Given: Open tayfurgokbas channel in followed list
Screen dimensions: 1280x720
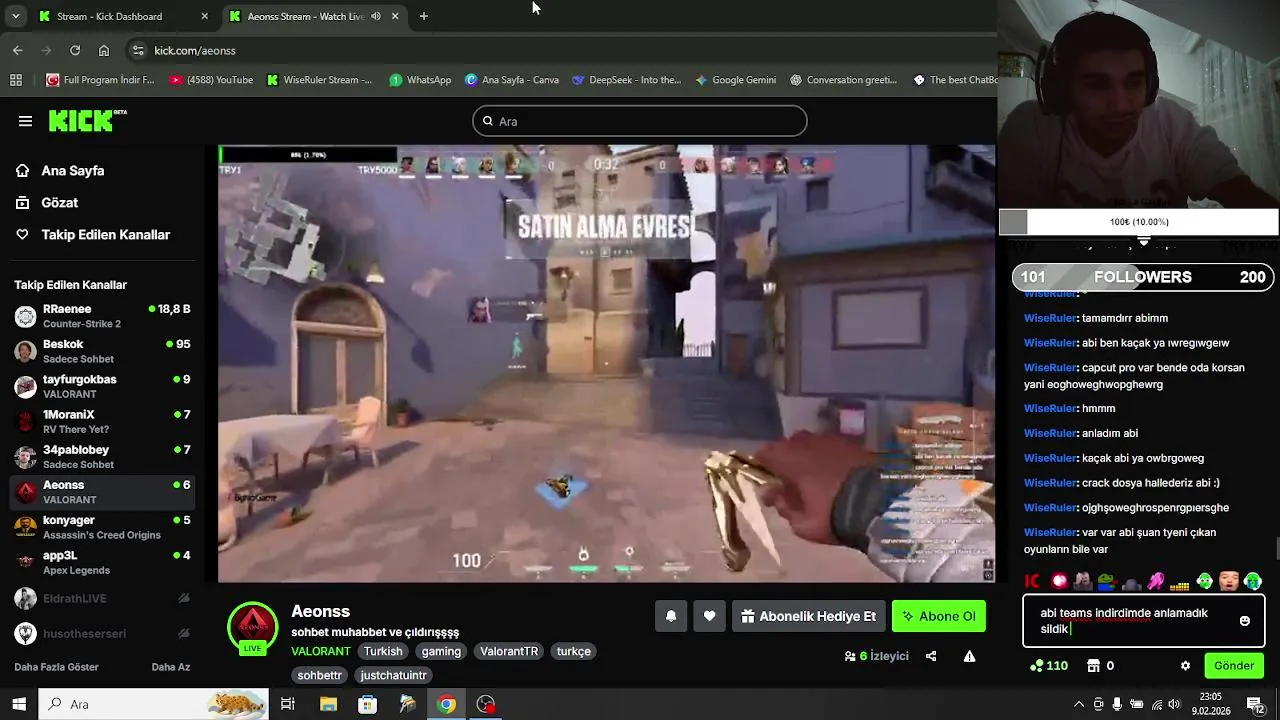Looking at the screenshot, I should pos(102,386).
